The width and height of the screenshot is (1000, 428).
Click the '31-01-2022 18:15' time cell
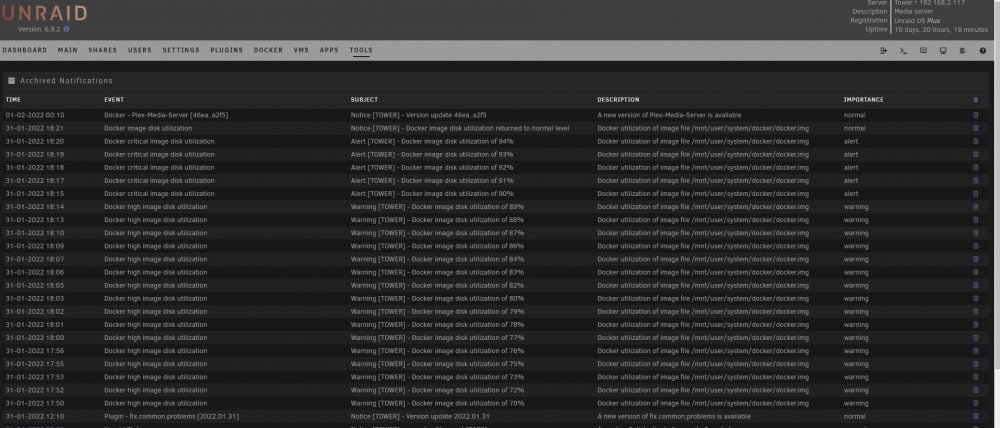click(34, 193)
